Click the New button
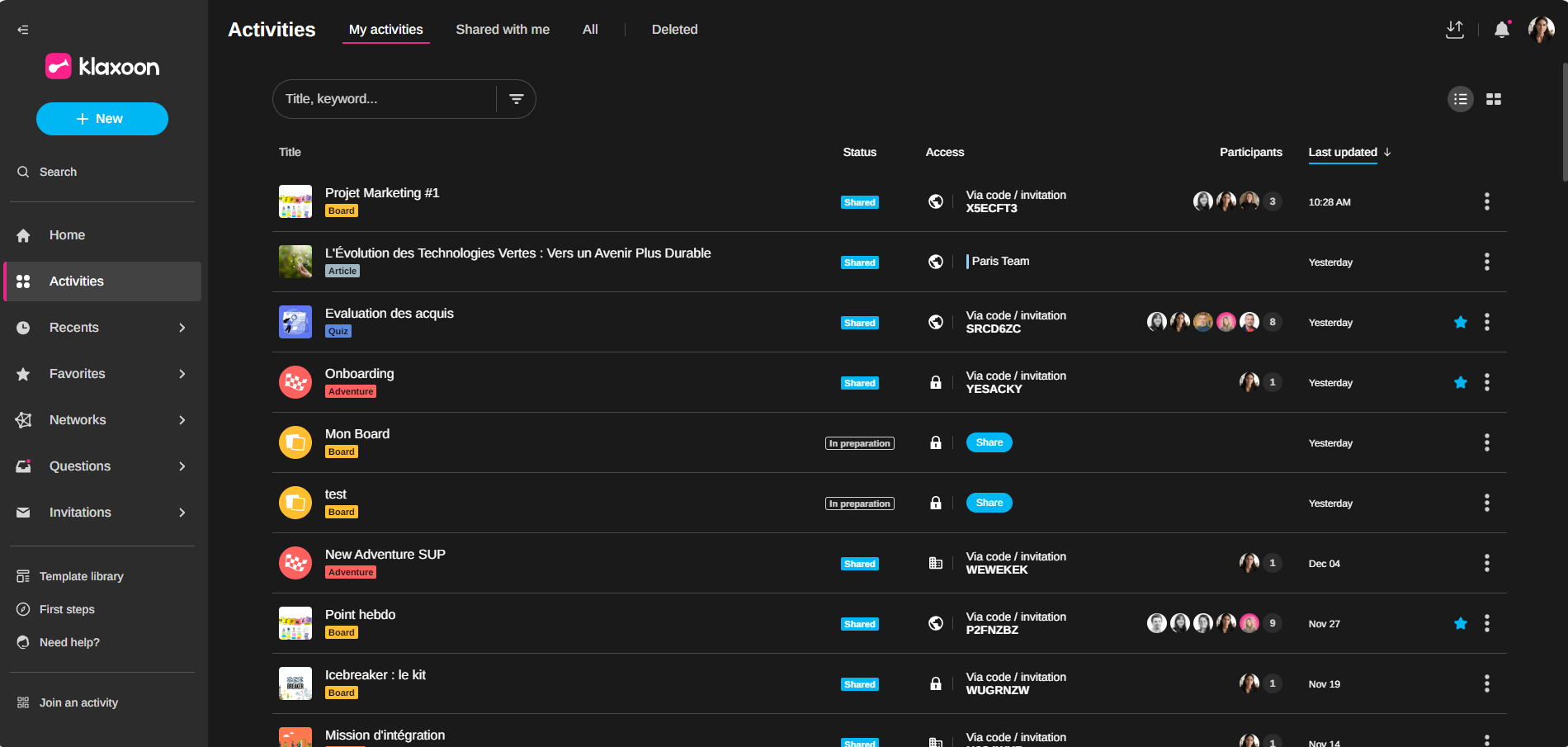 click(102, 119)
